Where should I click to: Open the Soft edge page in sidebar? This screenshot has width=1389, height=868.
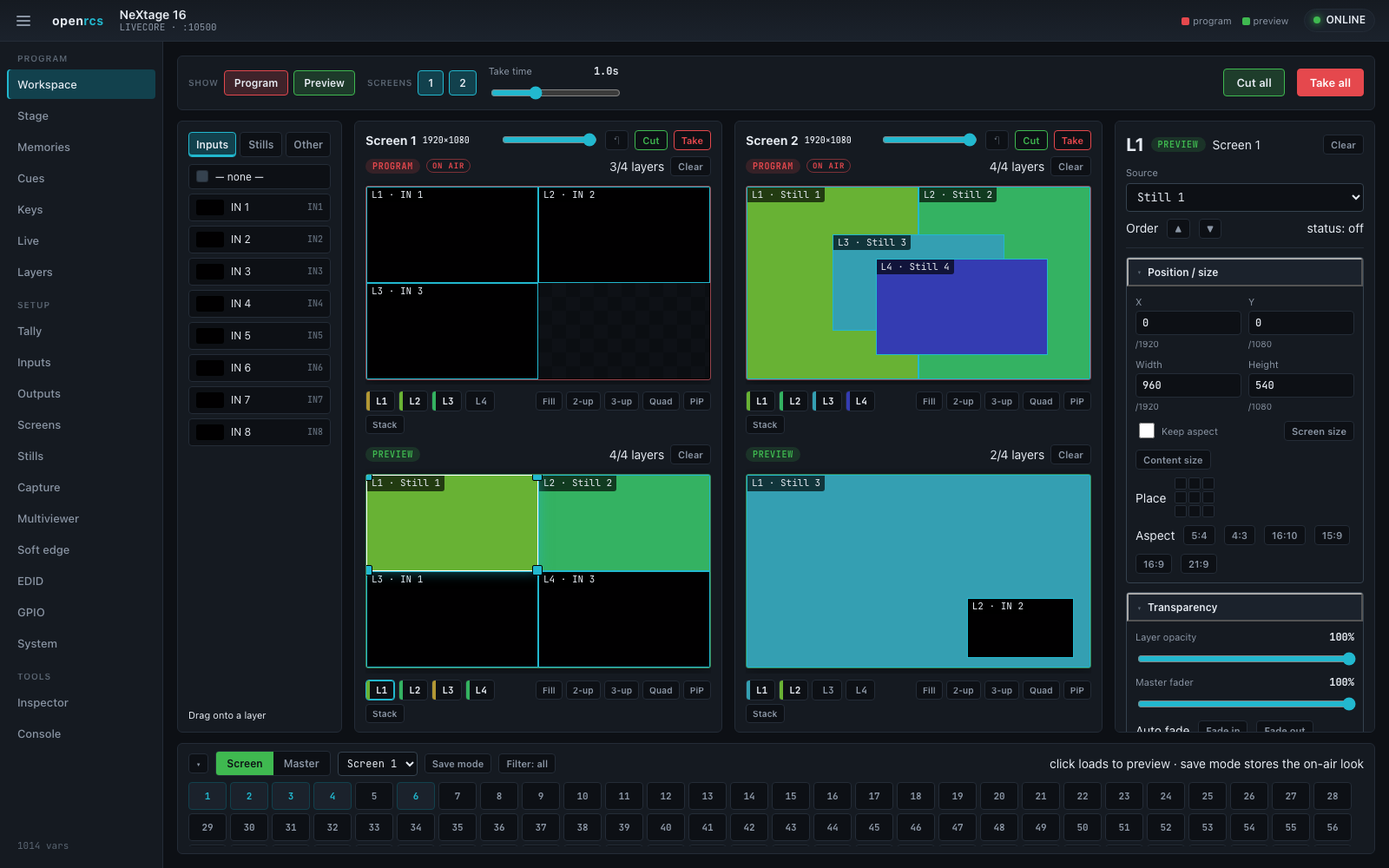(x=81, y=549)
